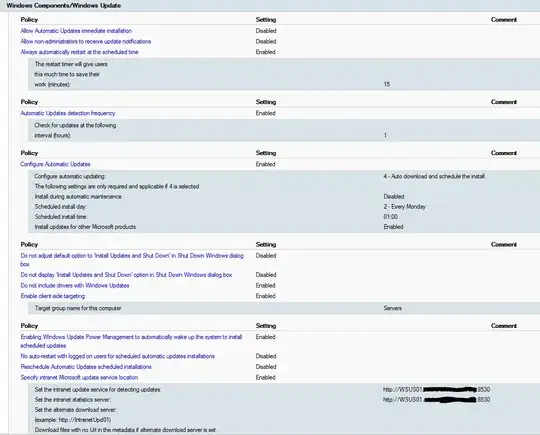Select 'Scheduled install day:' label

[x=61, y=207]
